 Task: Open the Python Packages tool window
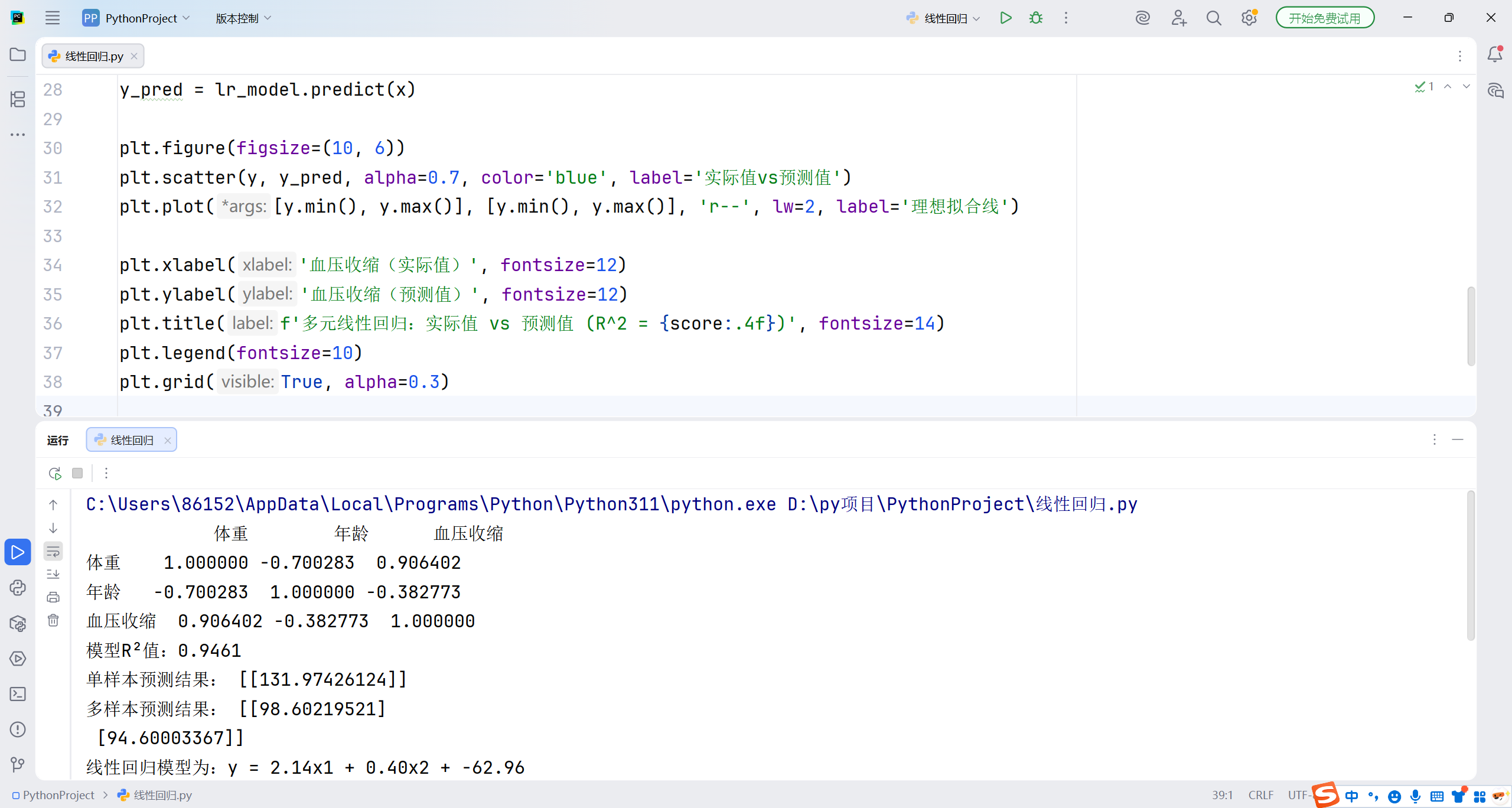[18, 623]
